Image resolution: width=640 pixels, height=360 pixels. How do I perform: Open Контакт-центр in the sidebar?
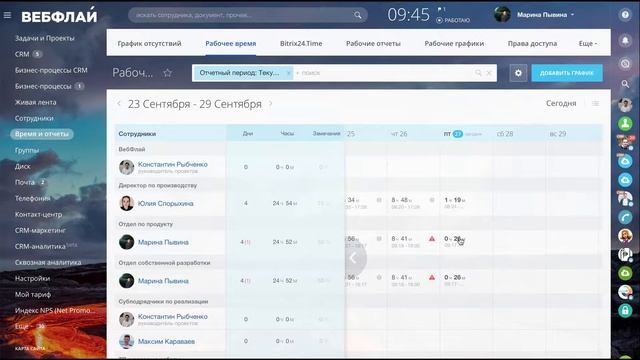pyautogui.click(x=38, y=214)
